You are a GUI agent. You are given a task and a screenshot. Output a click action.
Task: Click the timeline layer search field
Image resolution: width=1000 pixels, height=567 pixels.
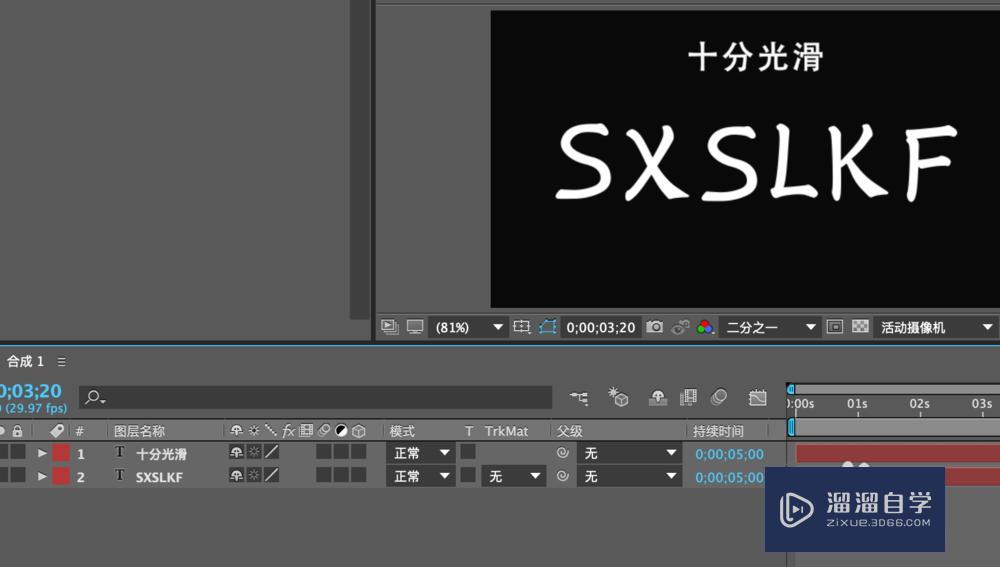pos(316,397)
